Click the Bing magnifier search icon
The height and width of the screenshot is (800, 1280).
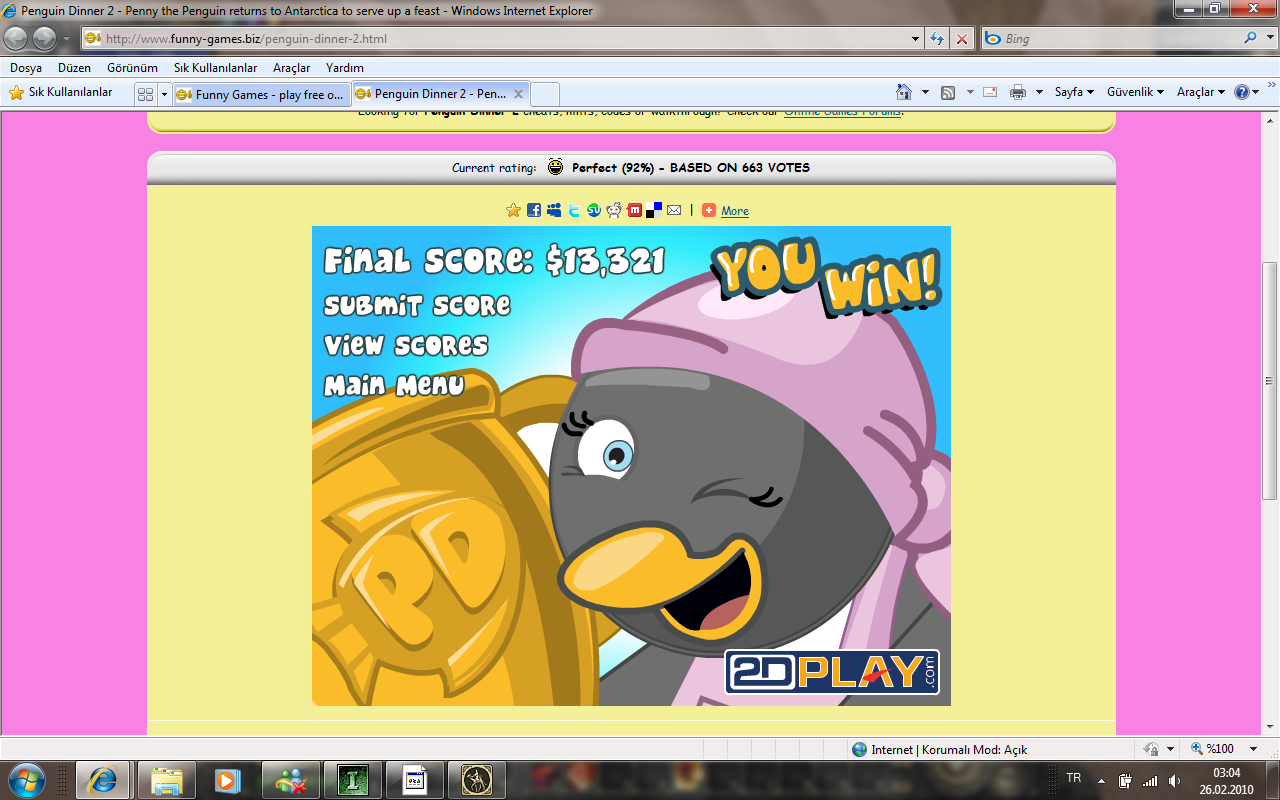[x=1250, y=39]
